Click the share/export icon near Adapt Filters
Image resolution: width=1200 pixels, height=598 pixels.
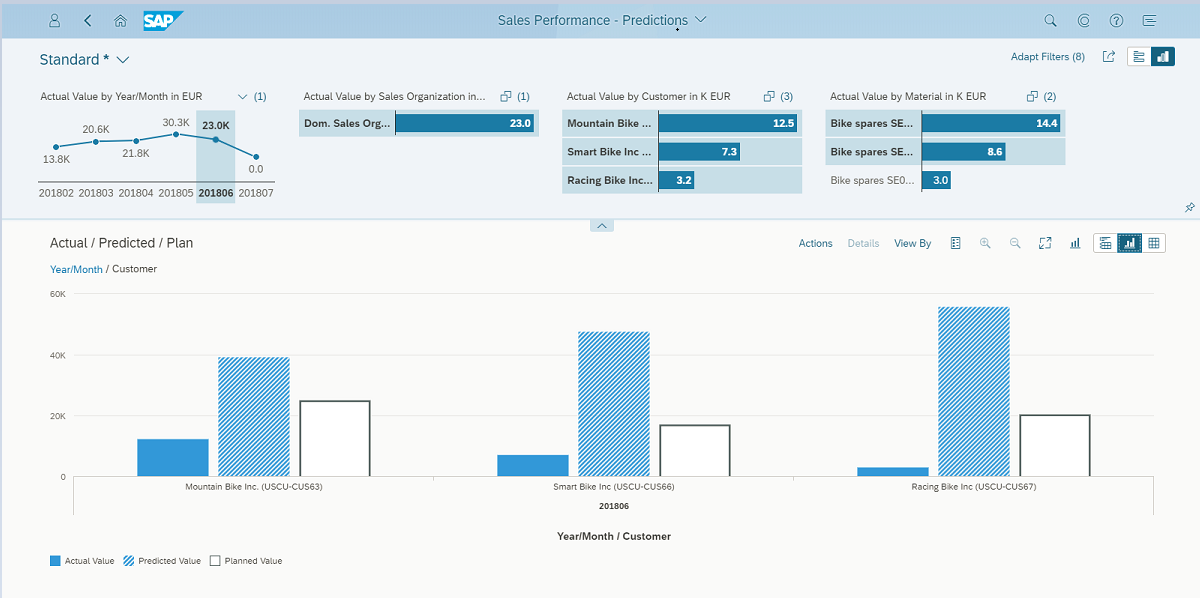pos(1108,56)
